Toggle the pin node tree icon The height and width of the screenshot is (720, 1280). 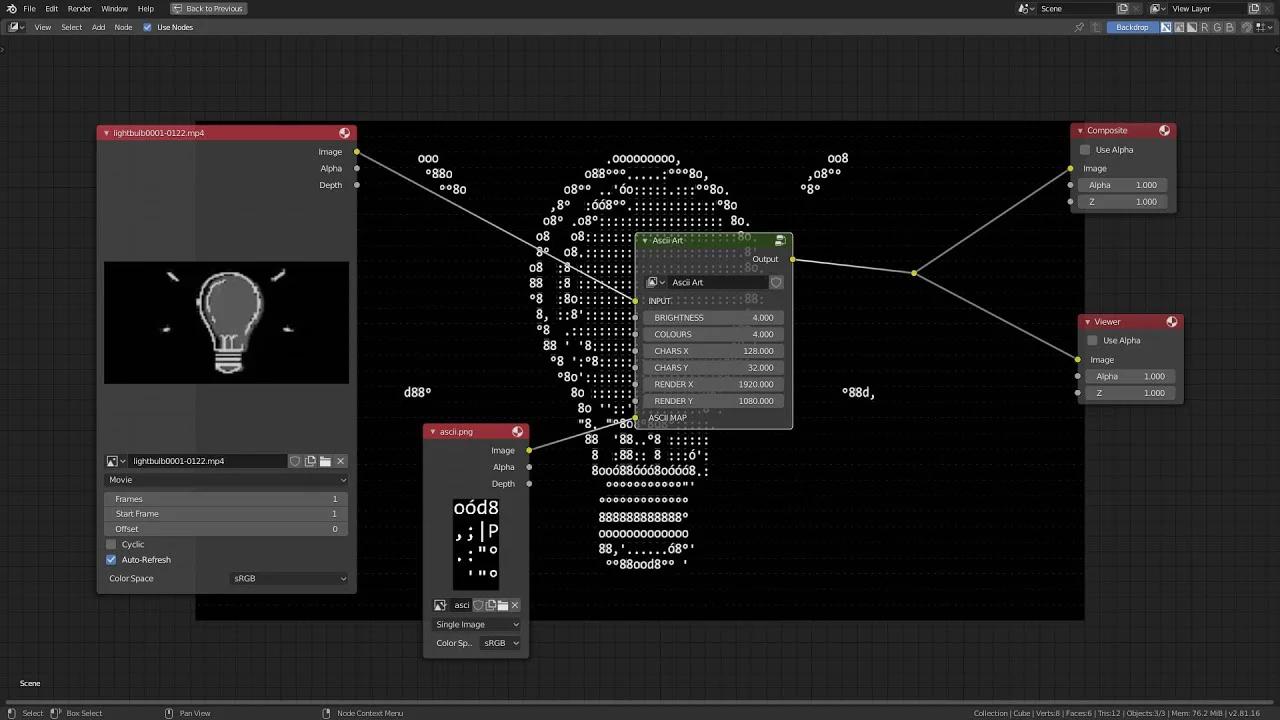[1079, 27]
